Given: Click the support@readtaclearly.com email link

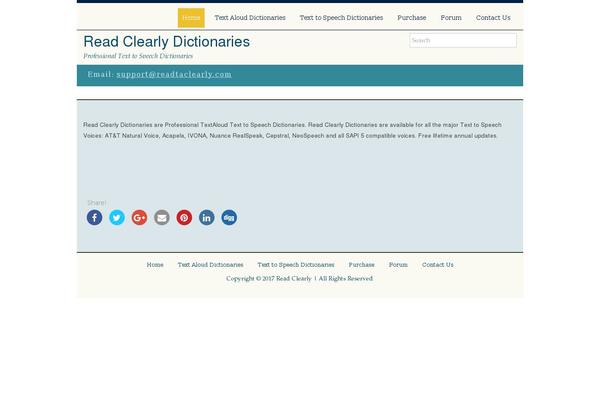Looking at the screenshot, I should pyautogui.click(x=174, y=74).
